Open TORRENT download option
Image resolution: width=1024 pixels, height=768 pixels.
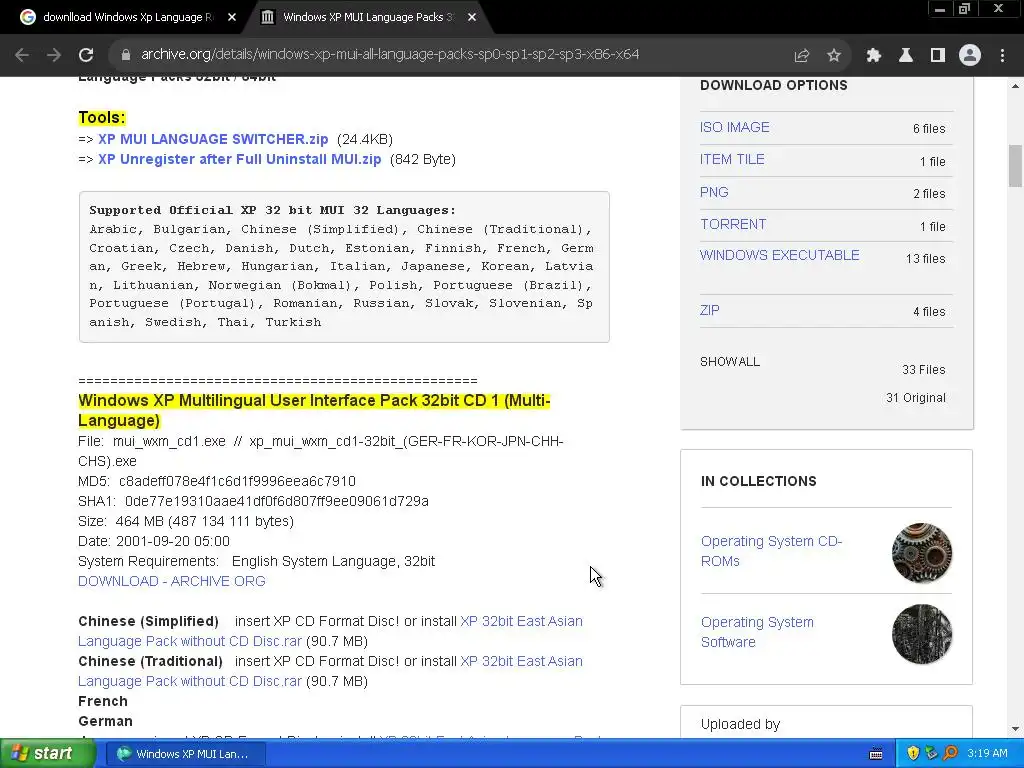click(733, 224)
